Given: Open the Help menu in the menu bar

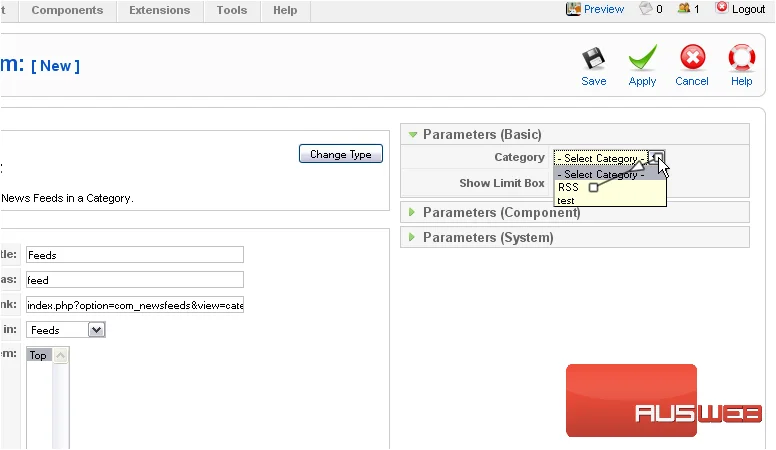Looking at the screenshot, I should tap(285, 10).
